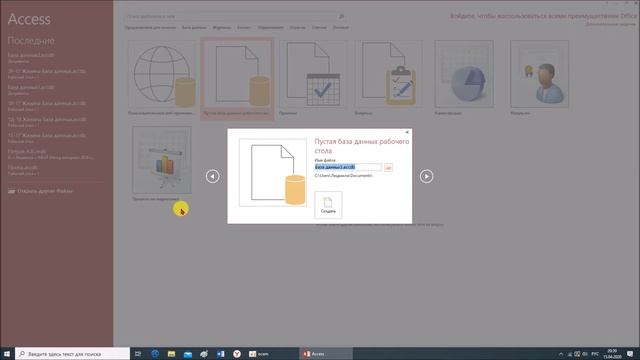Screen dimensions: 640x360
Task: Open File Explorer from the taskbar
Action: tap(171, 353)
